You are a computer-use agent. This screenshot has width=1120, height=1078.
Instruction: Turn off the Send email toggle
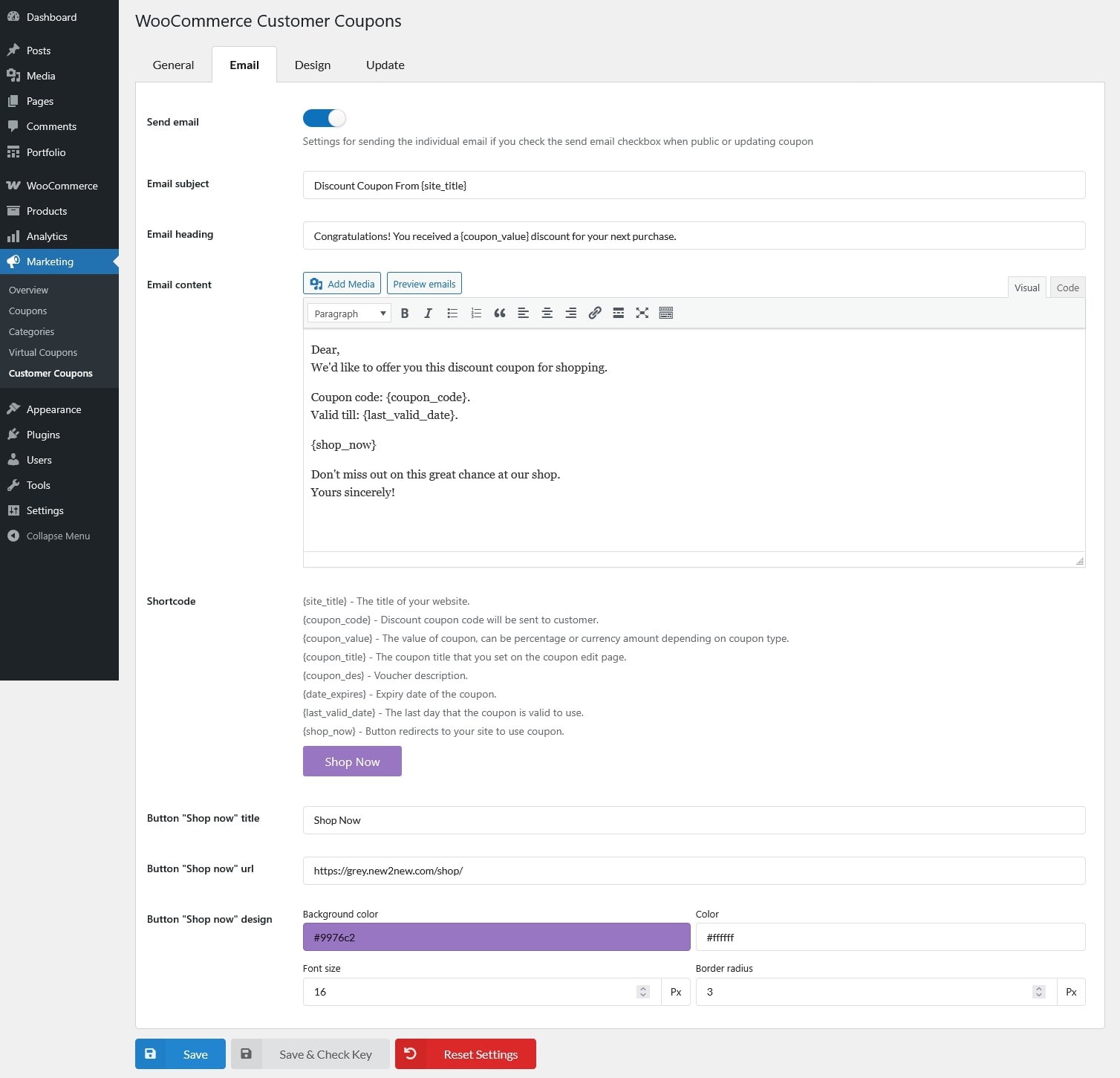click(325, 118)
